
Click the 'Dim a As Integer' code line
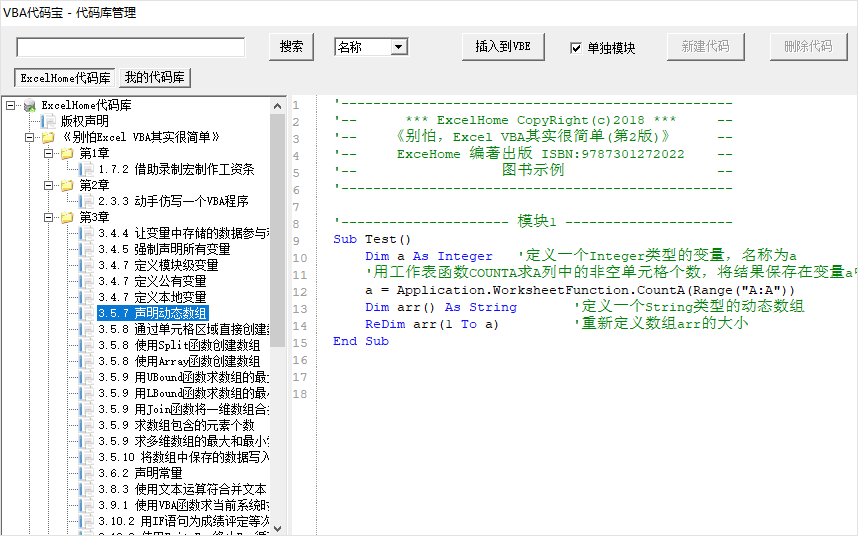click(x=428, y=256)
